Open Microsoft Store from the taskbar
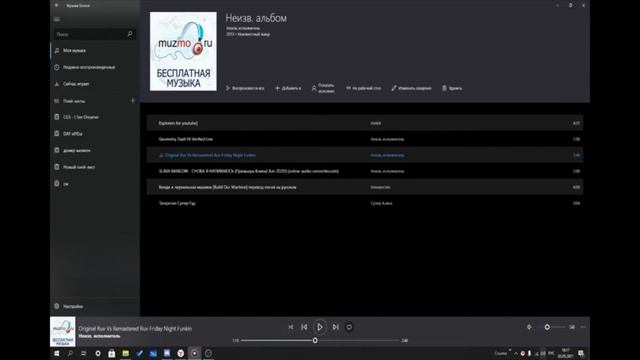 point(111,353)
